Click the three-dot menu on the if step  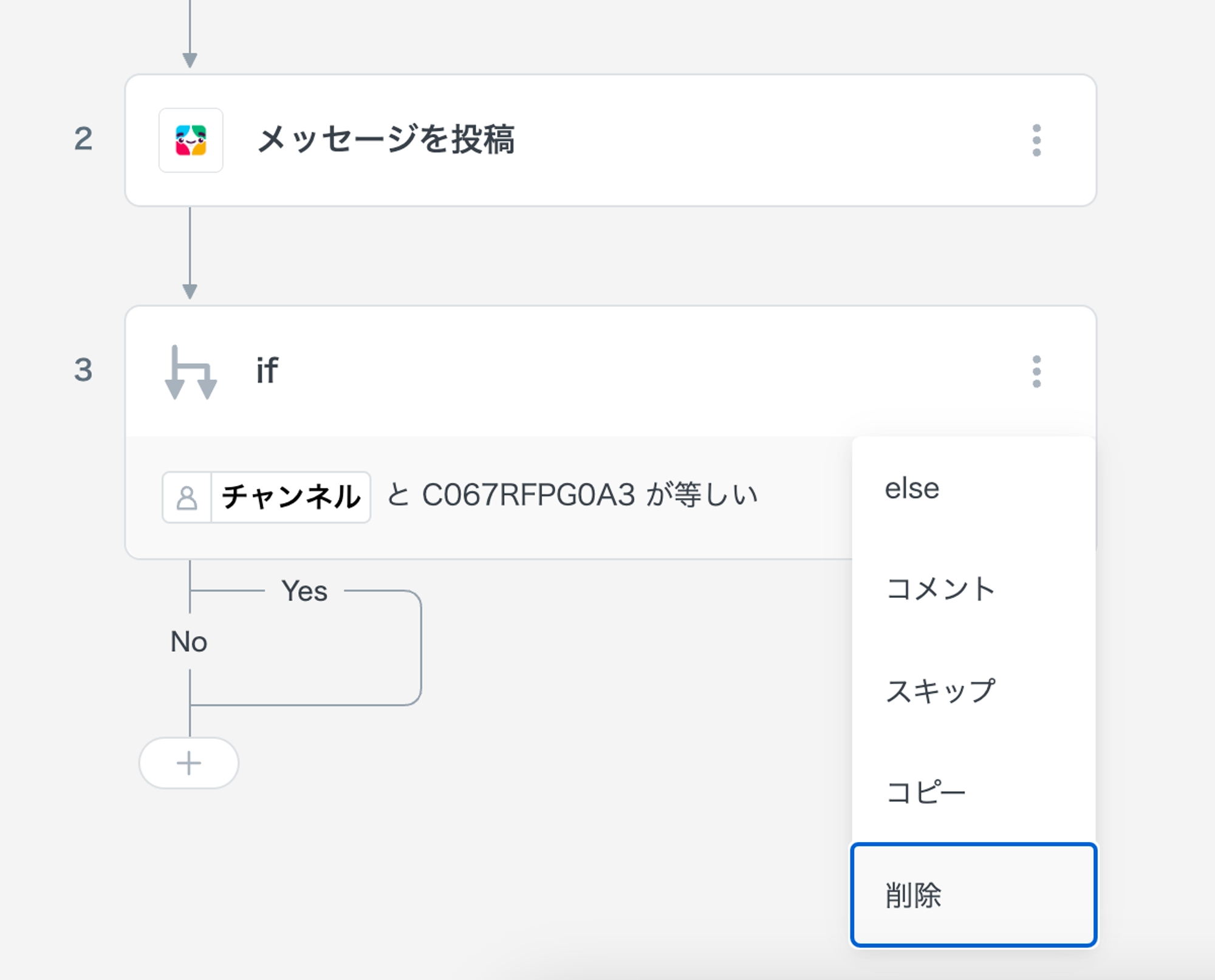(x=1036, y=371)
